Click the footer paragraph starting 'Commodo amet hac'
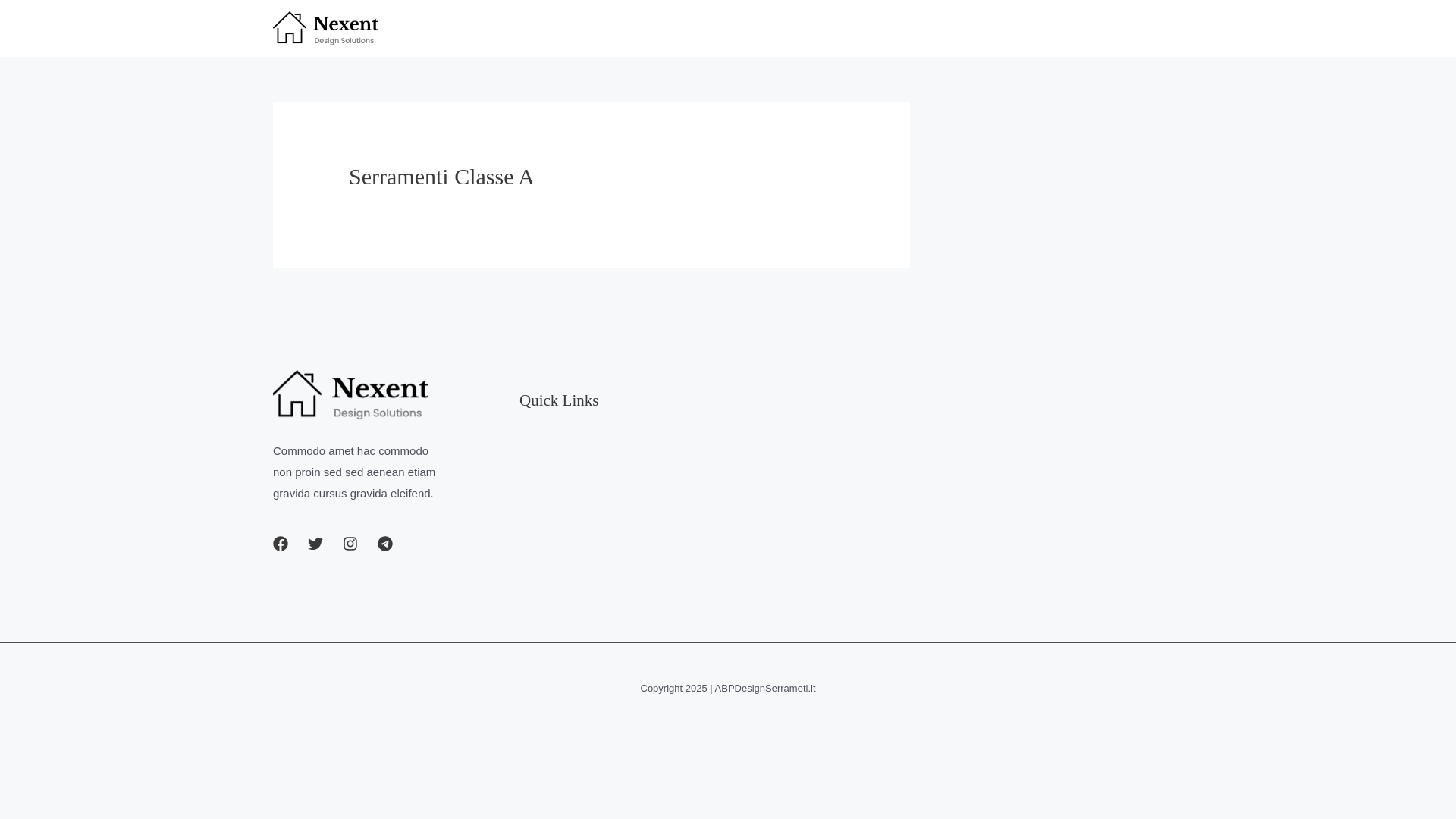The image size is (1456, 819). tap(354, 472)
